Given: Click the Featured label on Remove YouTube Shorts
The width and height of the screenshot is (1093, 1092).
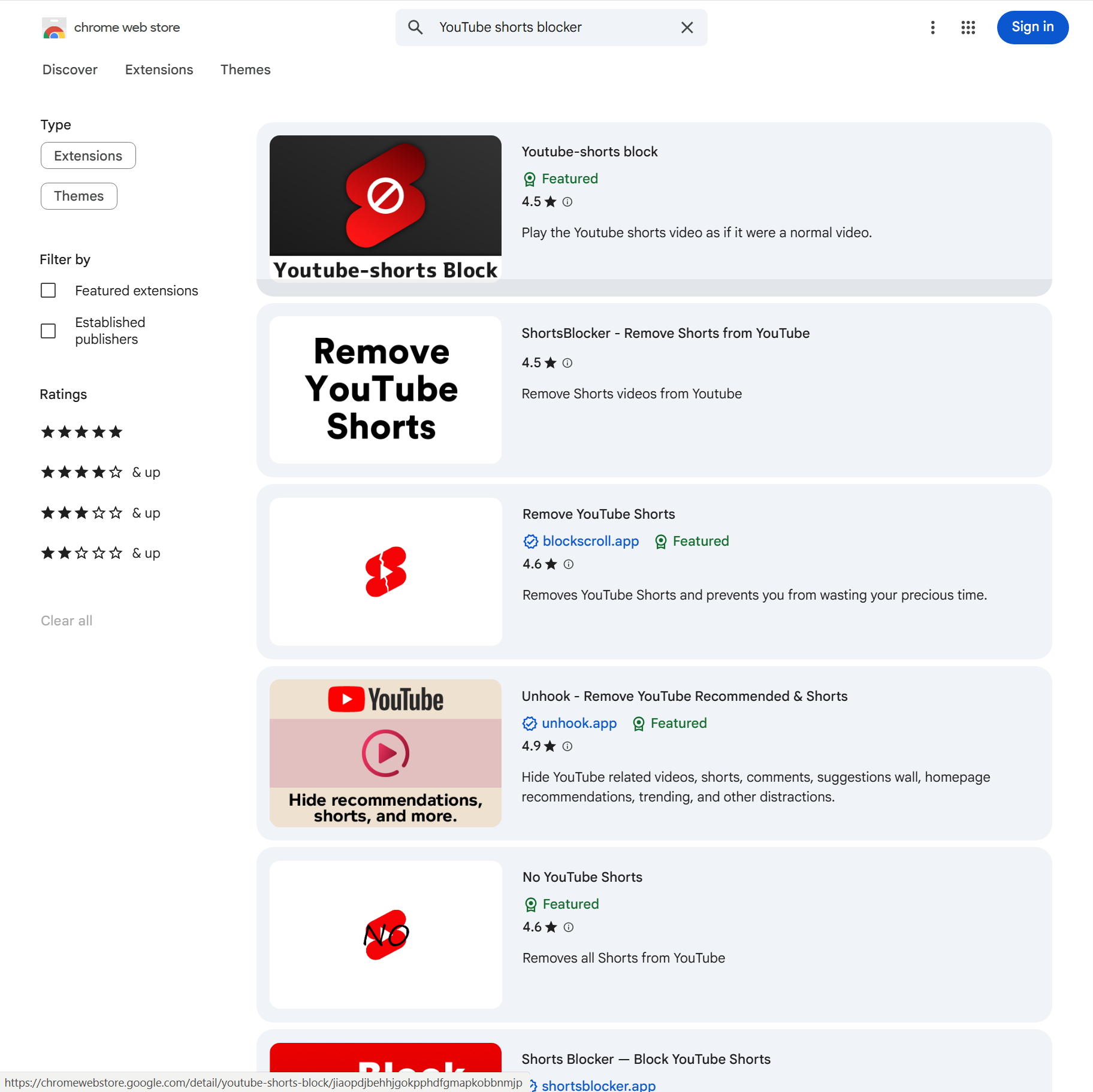Looking at the screenshot, I should click(701, 541).
